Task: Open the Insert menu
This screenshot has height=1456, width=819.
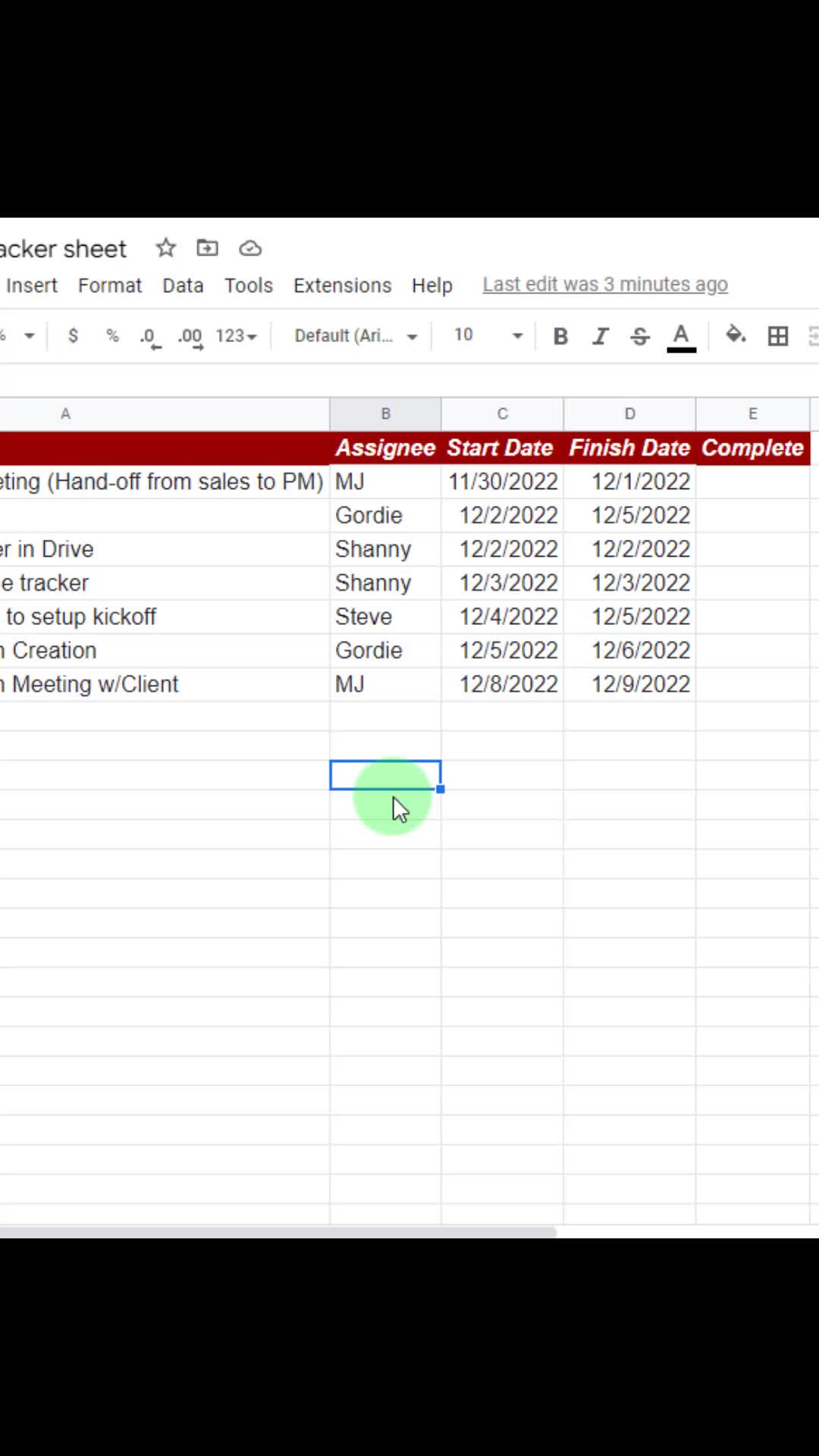Action: (x=32, y=285)
